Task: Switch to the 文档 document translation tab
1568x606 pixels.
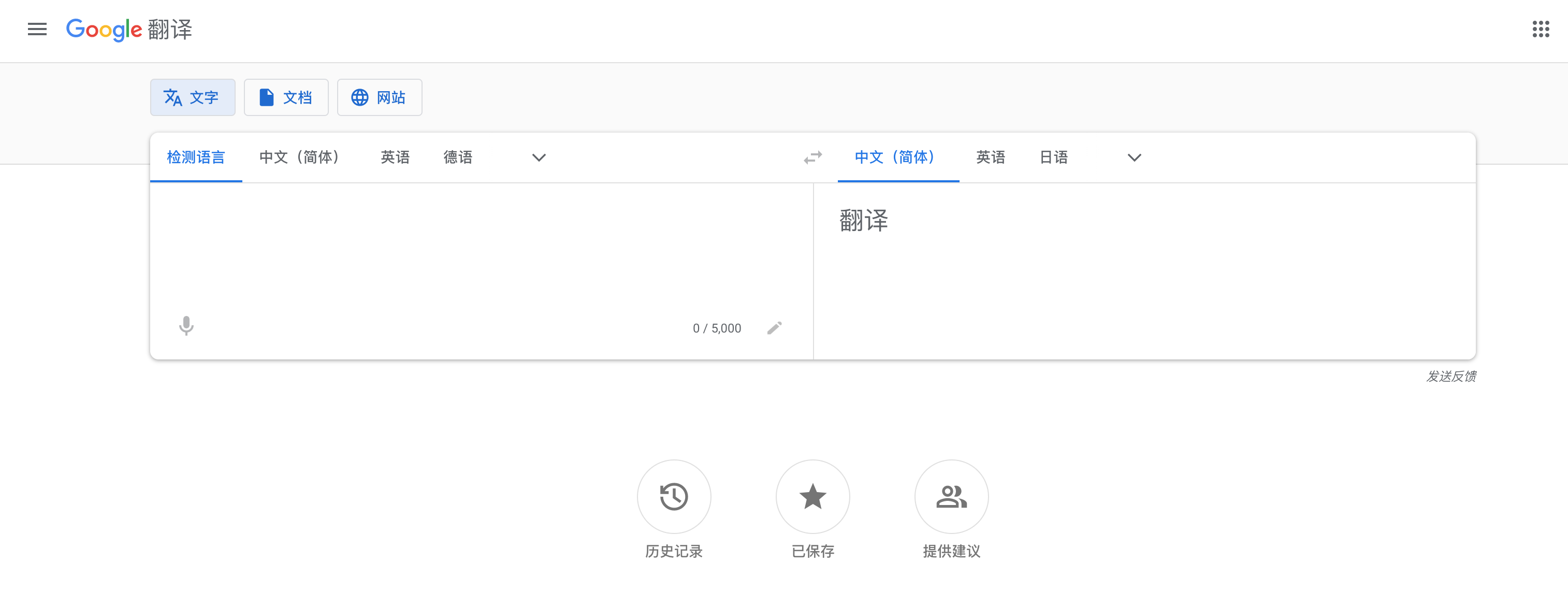Action: [286, 97]
